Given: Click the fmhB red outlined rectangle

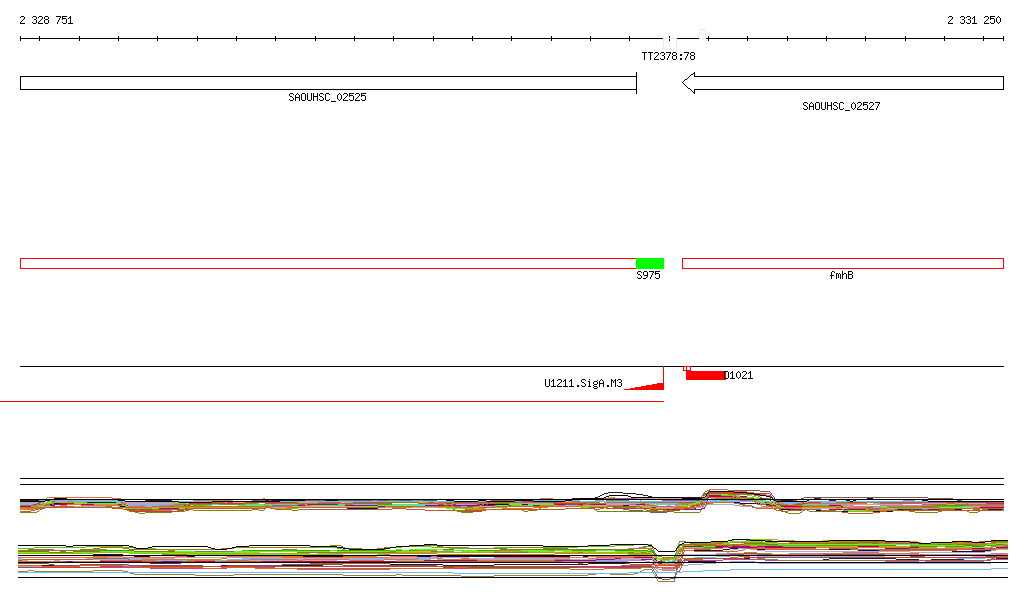Looking at the screenshot, I should [842, 264].
